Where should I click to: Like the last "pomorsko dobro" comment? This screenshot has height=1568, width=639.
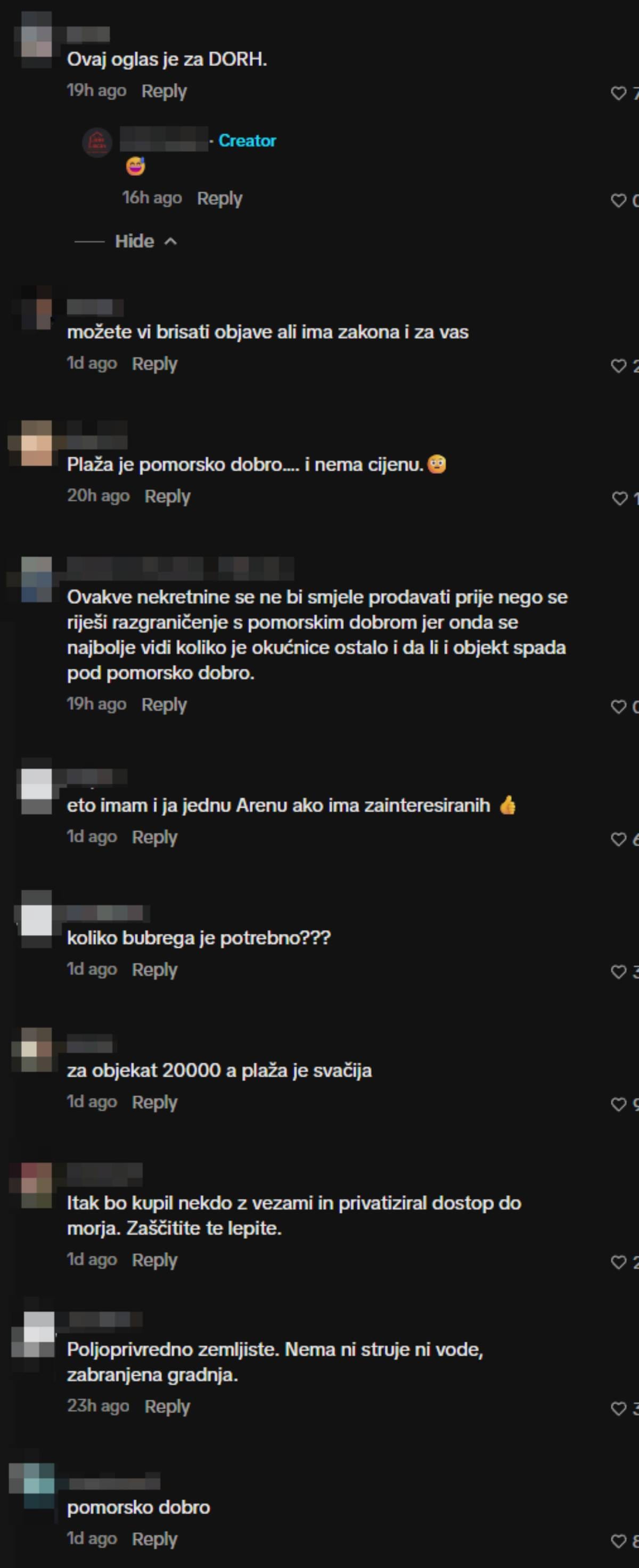click(618, 1541)
